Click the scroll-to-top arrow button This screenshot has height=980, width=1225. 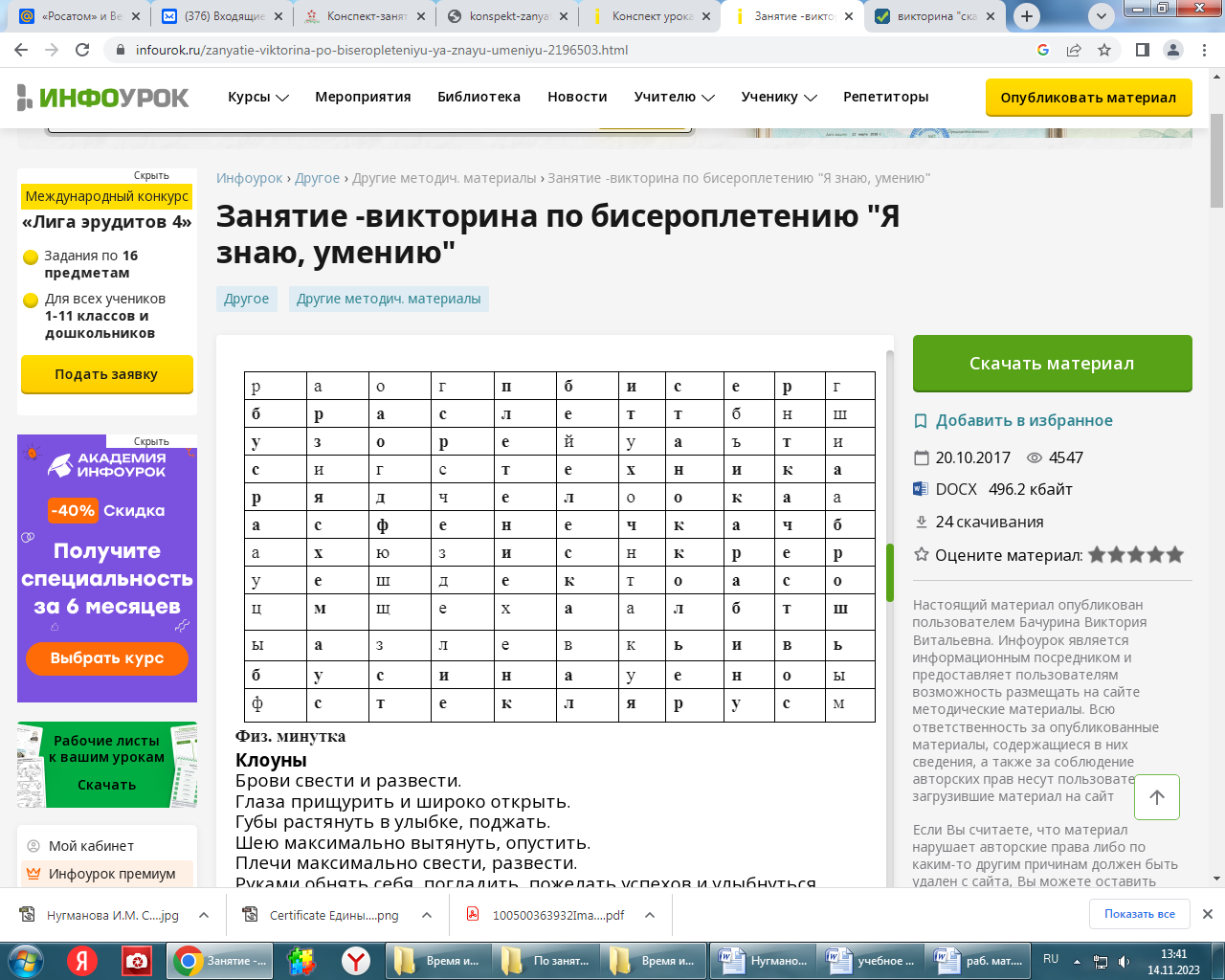coord(1156,797)
